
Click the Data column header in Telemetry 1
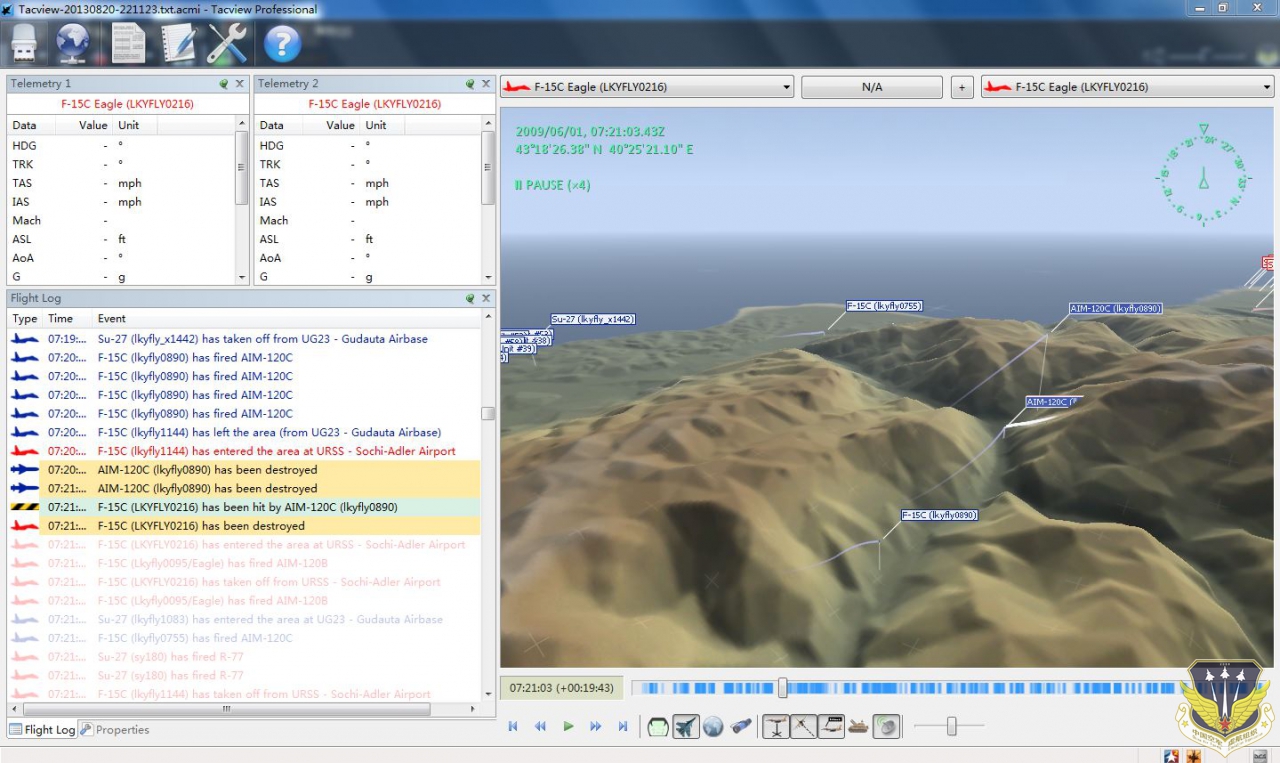[25, 125]
